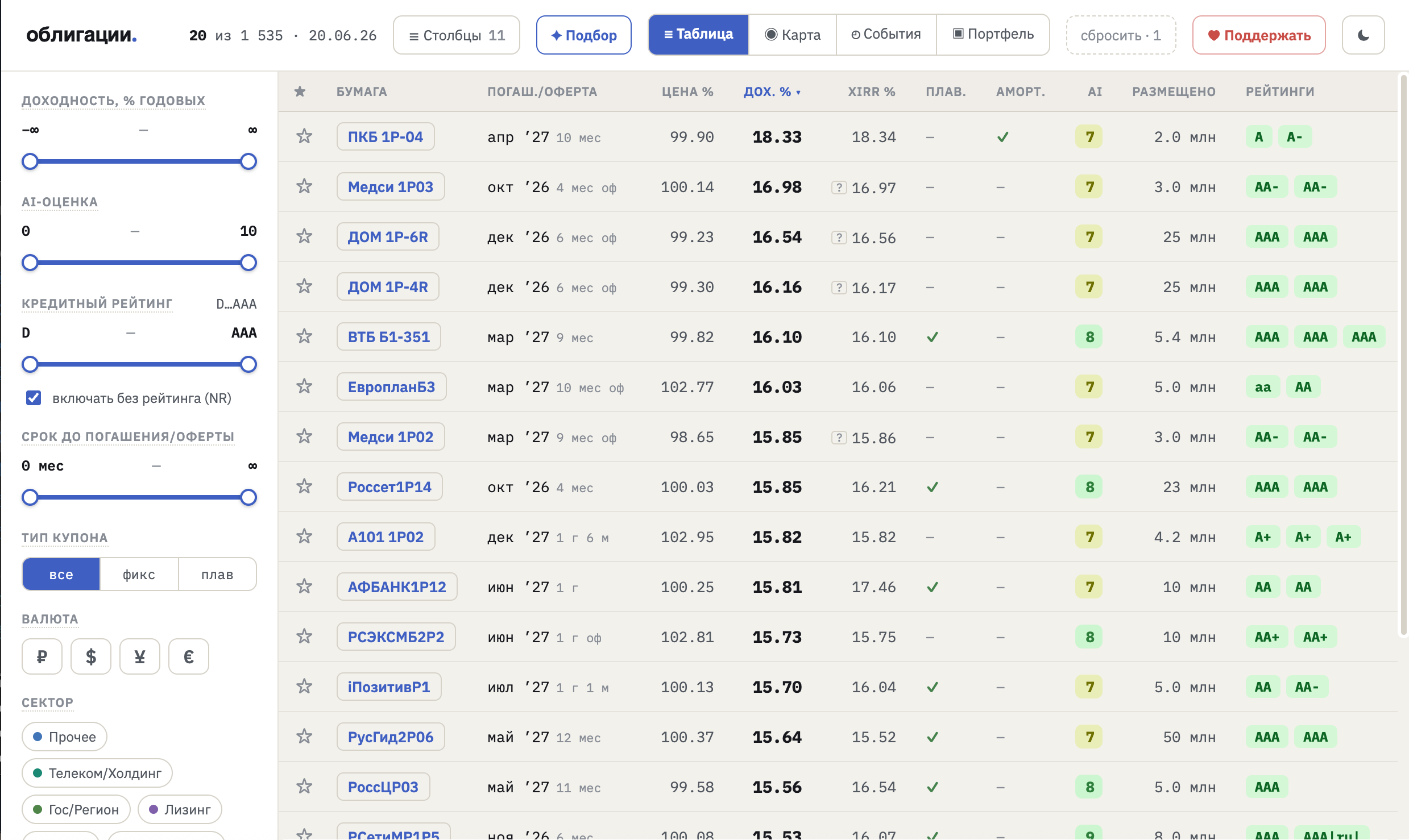Select yuan currency filter
This screenshot has width=1409, height=840.
pyautogui.click(x=140, y=656)
